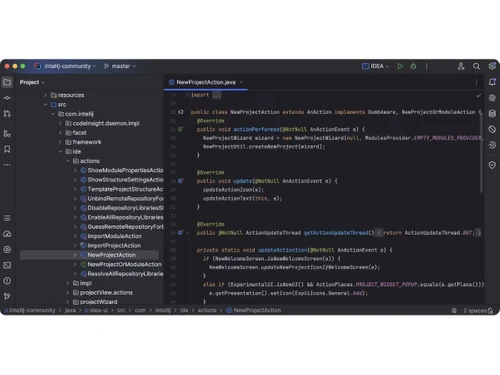
Task: Debug the IDEA configuration
Action: click(x=413, y=66)
